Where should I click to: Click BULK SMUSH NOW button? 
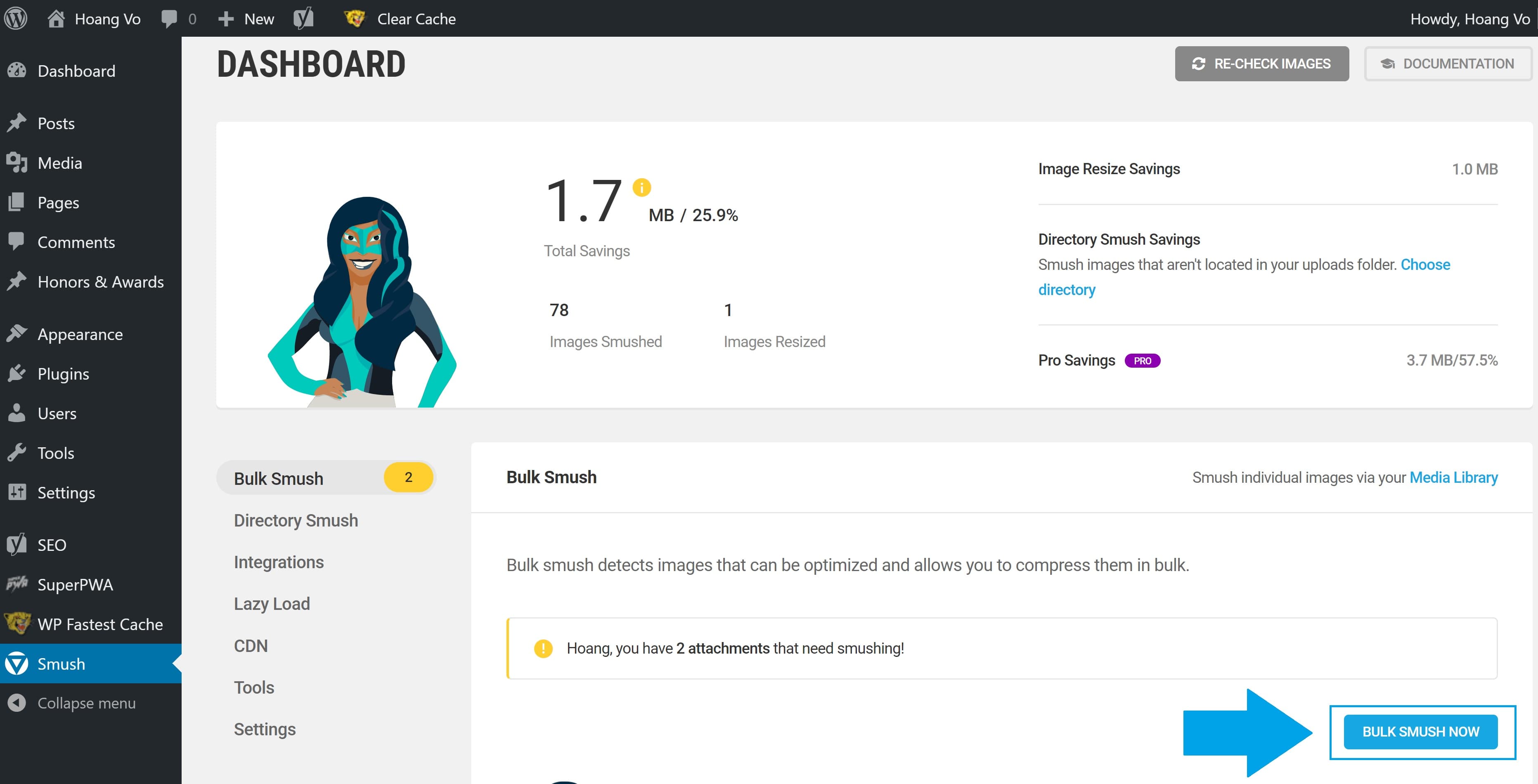tap(1420, 732)
